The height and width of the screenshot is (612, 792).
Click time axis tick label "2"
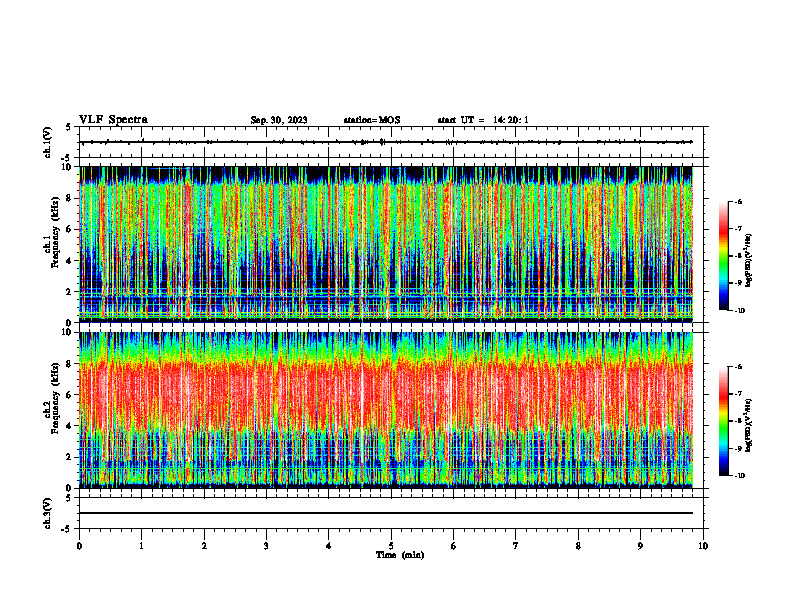tap(204, 546)
